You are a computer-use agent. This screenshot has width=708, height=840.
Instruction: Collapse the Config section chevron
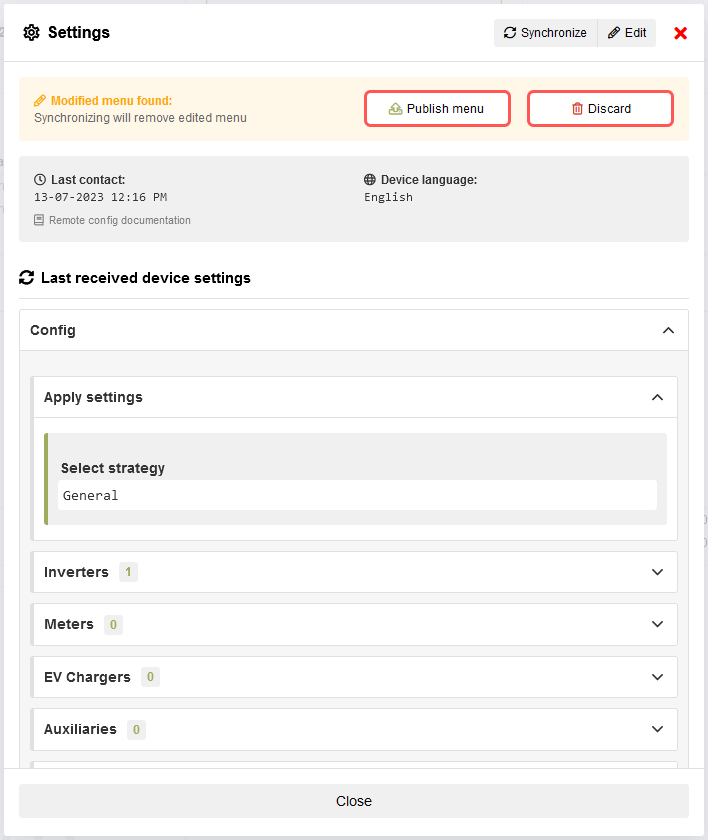point(668,330)
